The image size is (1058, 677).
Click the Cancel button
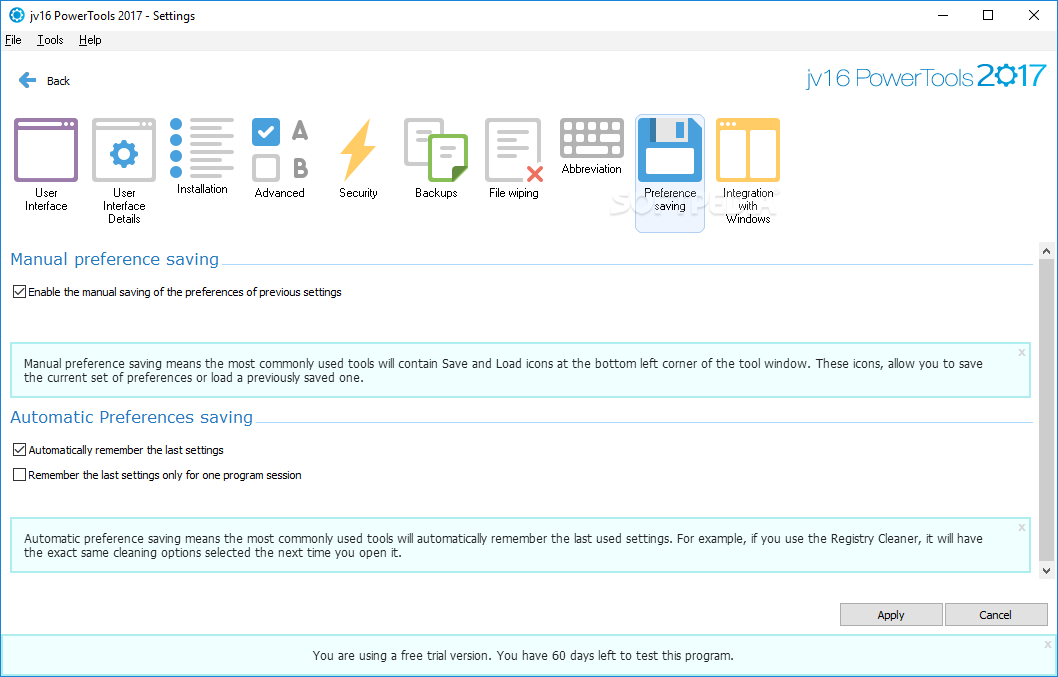(995, 615)
